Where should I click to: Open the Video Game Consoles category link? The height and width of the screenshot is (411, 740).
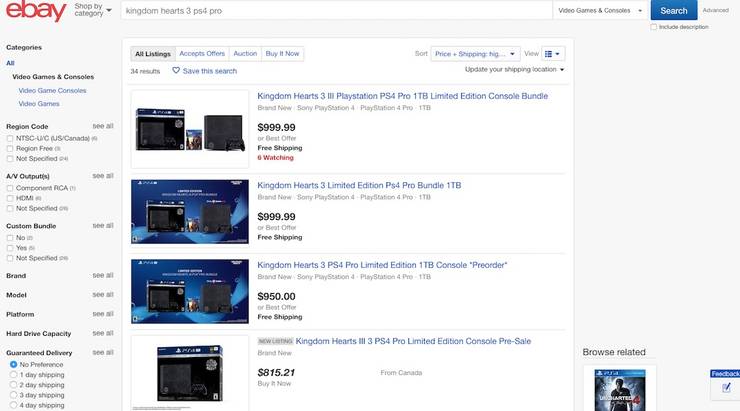coord(52,90)
